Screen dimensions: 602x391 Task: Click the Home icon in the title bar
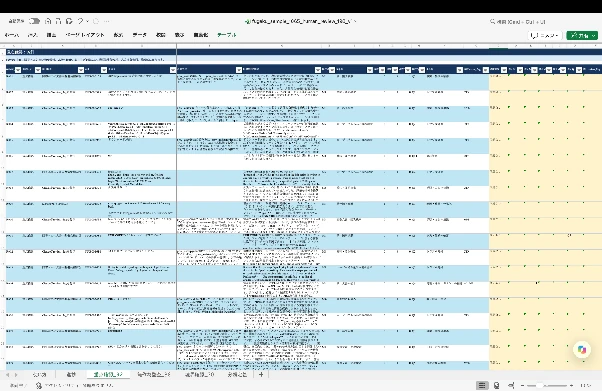point(48,21)
